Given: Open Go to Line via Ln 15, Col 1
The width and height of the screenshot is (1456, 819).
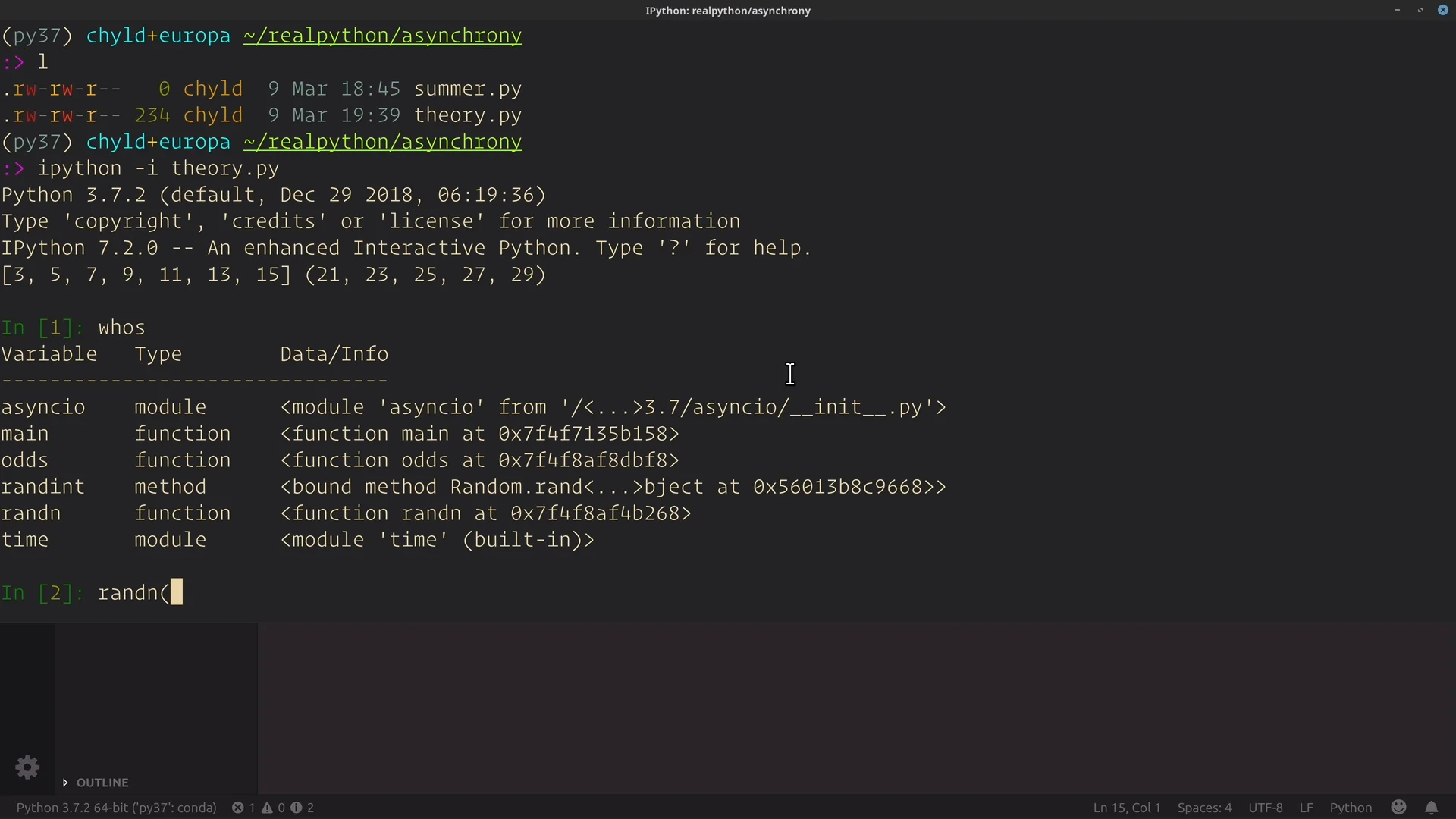Looking at the screenshot, I should coord(1126,808).
